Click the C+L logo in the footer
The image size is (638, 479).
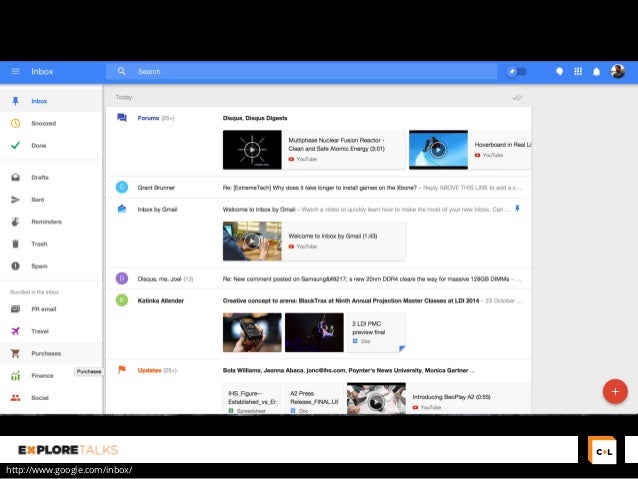point(603,450)
